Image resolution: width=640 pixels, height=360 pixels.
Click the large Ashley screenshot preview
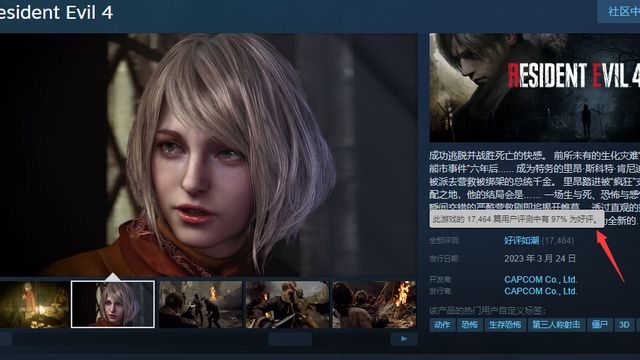pyautogui.click(x=209, y=154)
